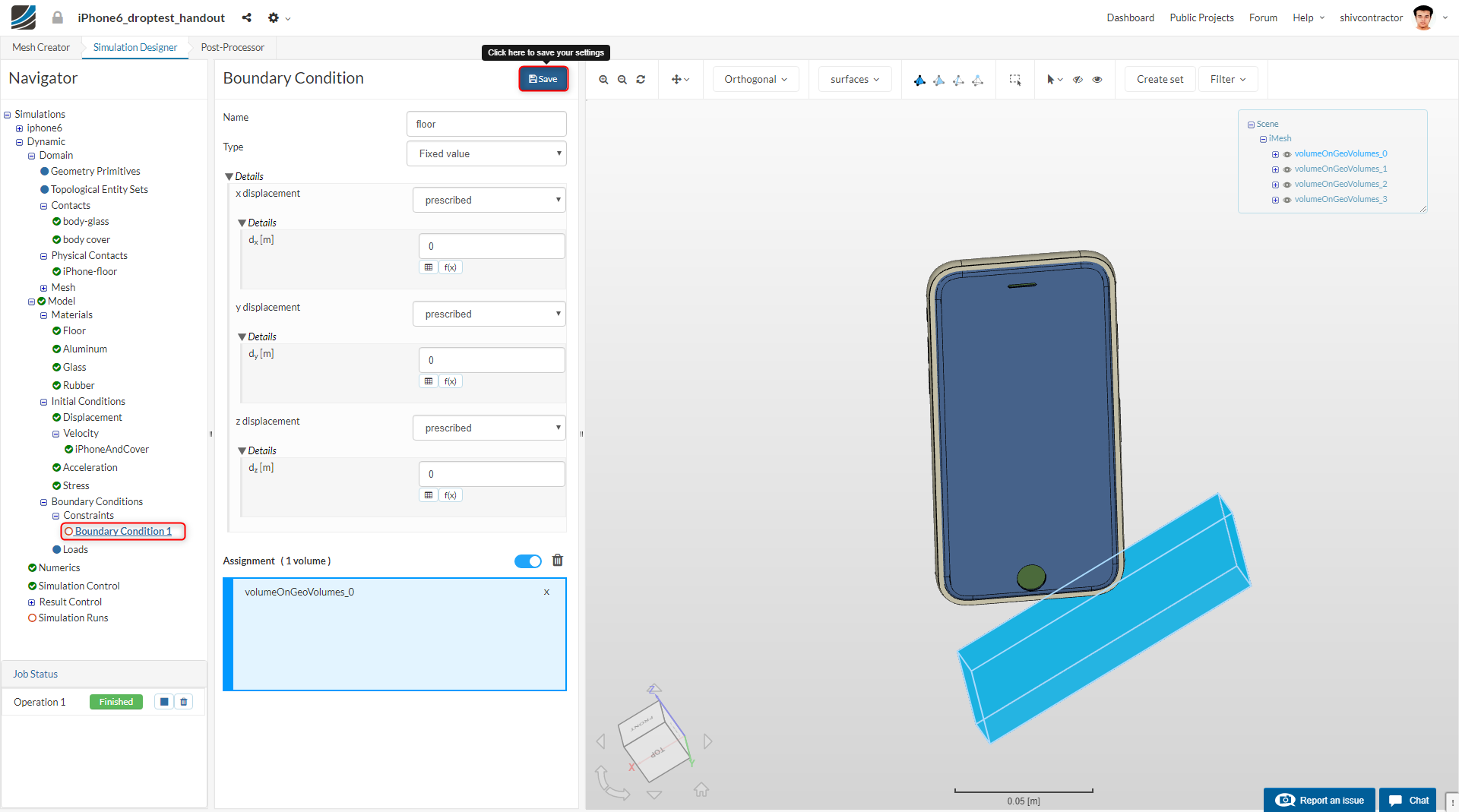
Task: Open the y displacement prescribed dropdown
Action: coord(489,314)
